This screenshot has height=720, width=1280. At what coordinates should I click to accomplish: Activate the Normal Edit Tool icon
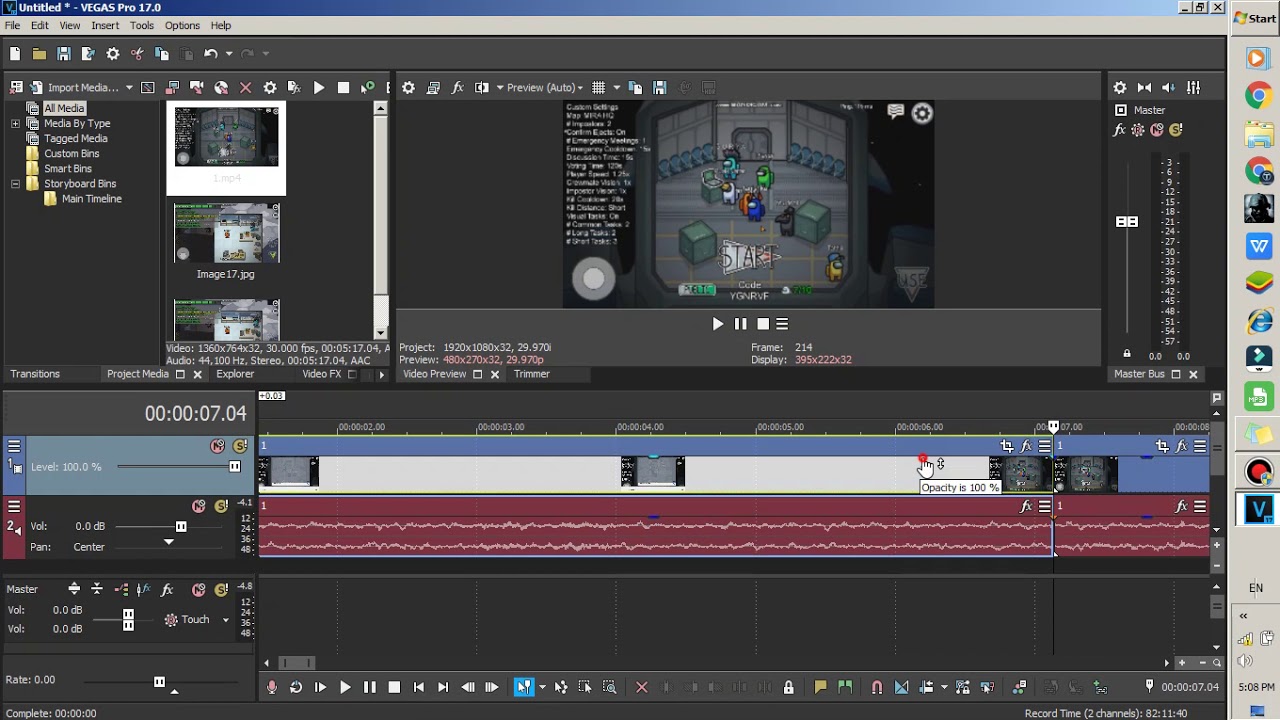[524, 687]
